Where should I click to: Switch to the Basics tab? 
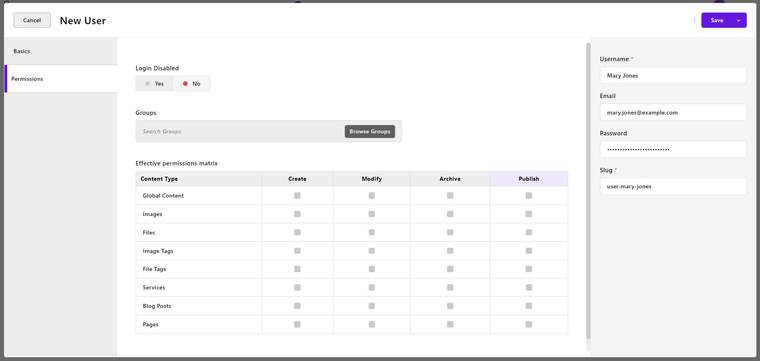click(61, 51)
